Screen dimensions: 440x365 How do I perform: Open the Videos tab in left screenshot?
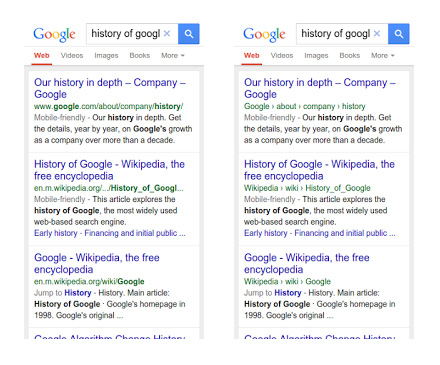72,56
